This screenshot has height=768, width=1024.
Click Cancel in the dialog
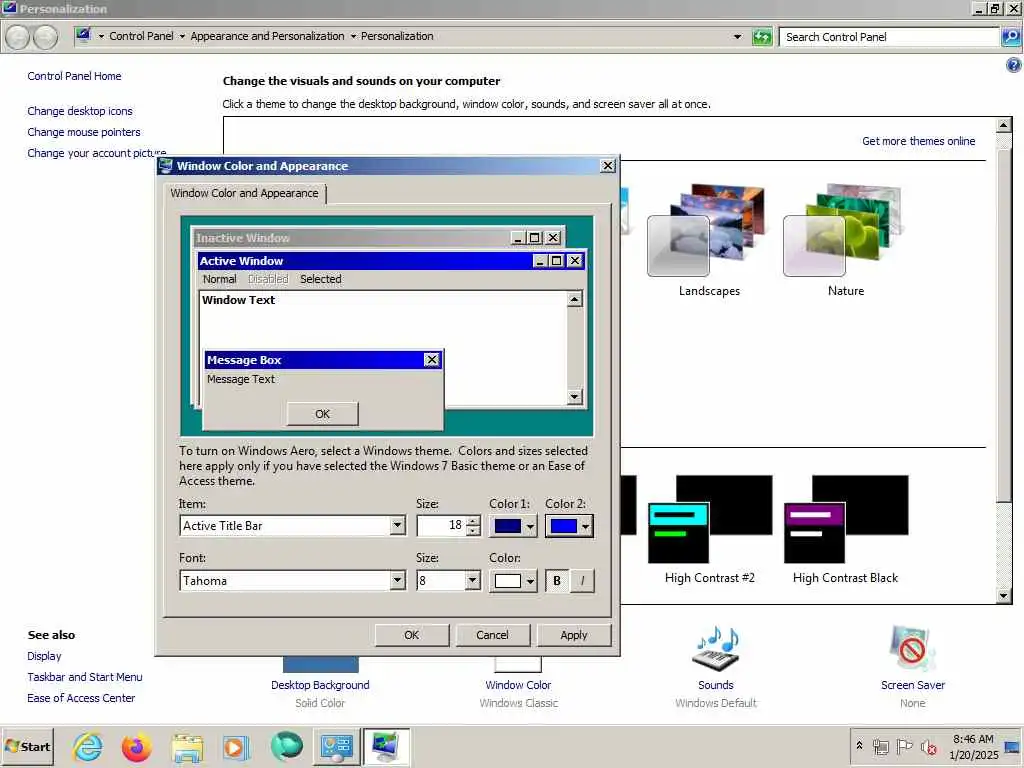coord(492,635)
